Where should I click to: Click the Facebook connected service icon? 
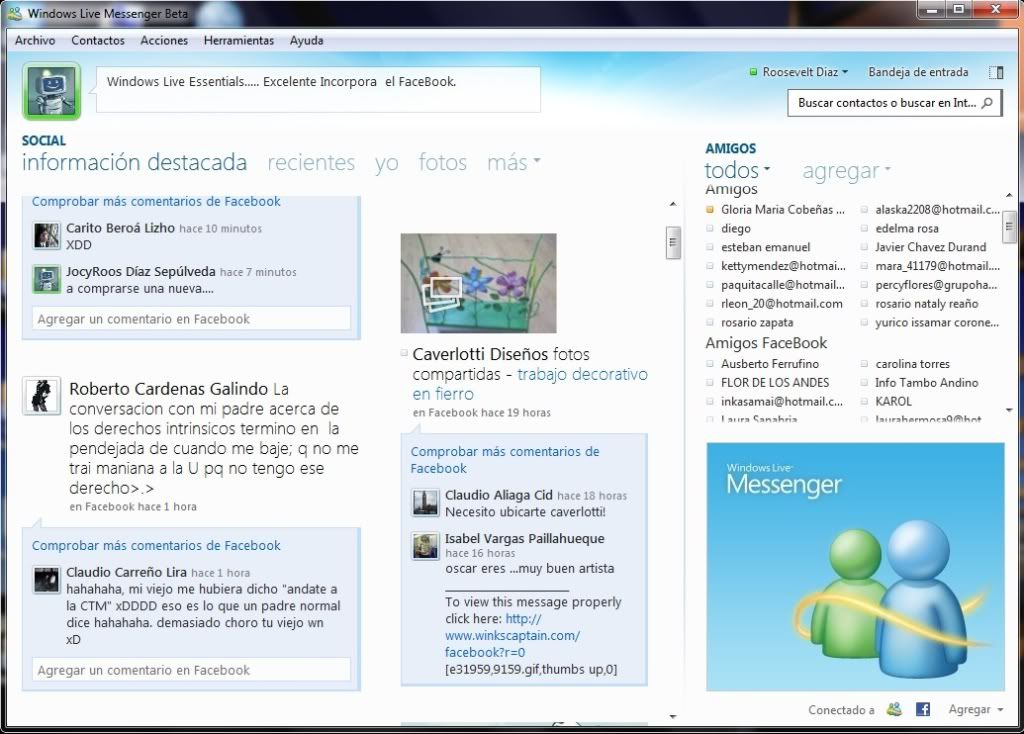923,709
